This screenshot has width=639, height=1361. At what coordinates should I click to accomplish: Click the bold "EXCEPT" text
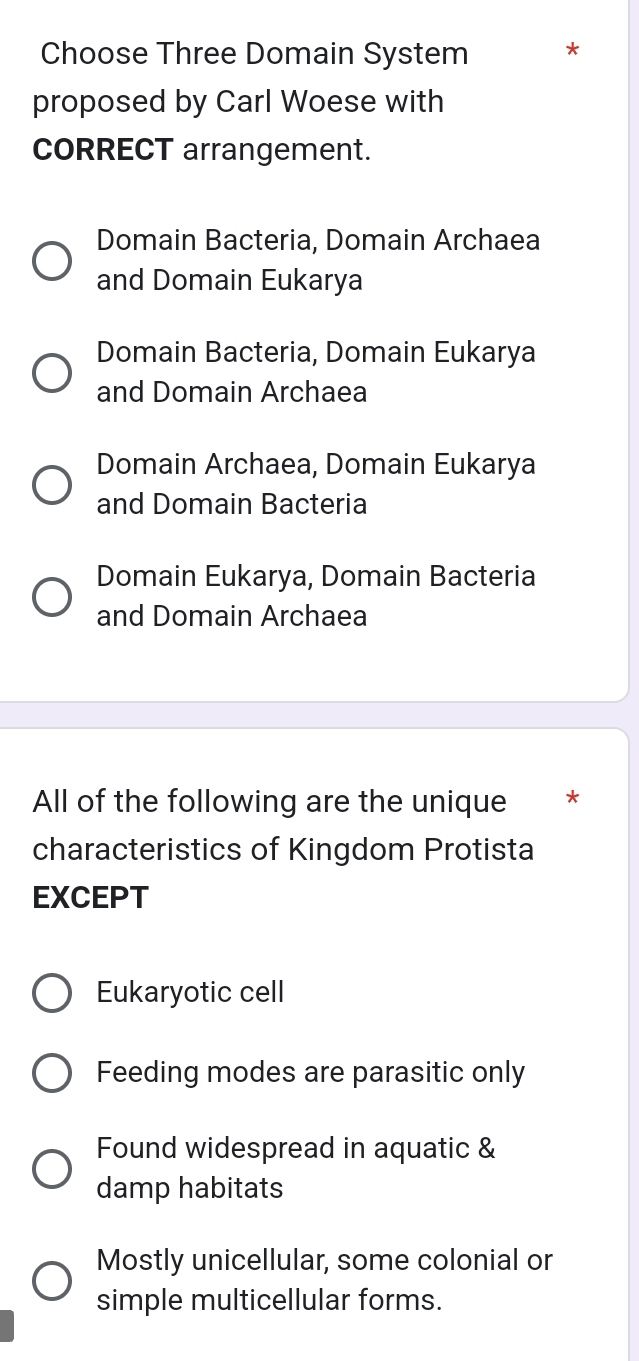click(x=90, y=897)
